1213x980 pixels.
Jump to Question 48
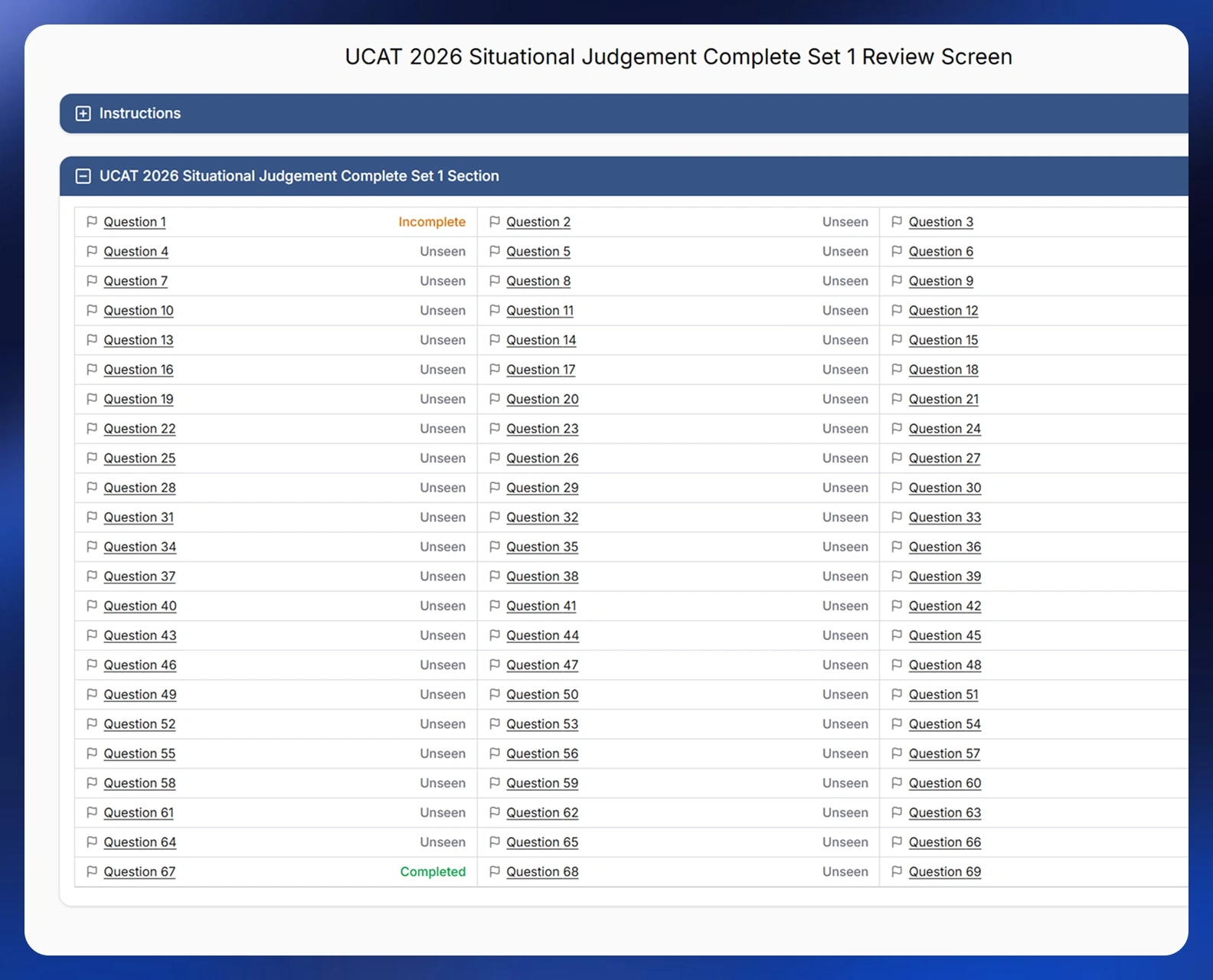(x=945, y=665)
